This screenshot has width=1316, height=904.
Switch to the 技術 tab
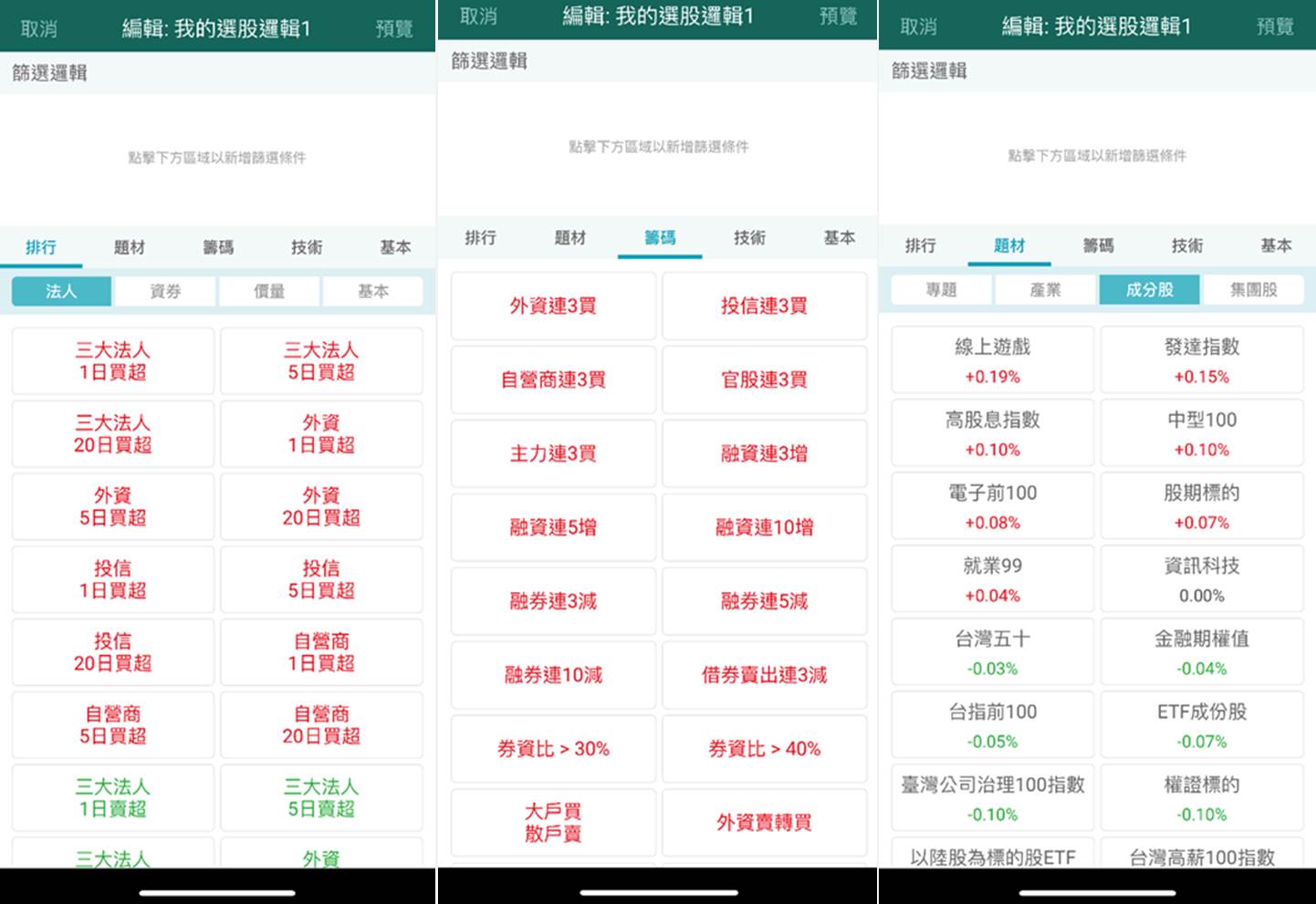(748, 239)
